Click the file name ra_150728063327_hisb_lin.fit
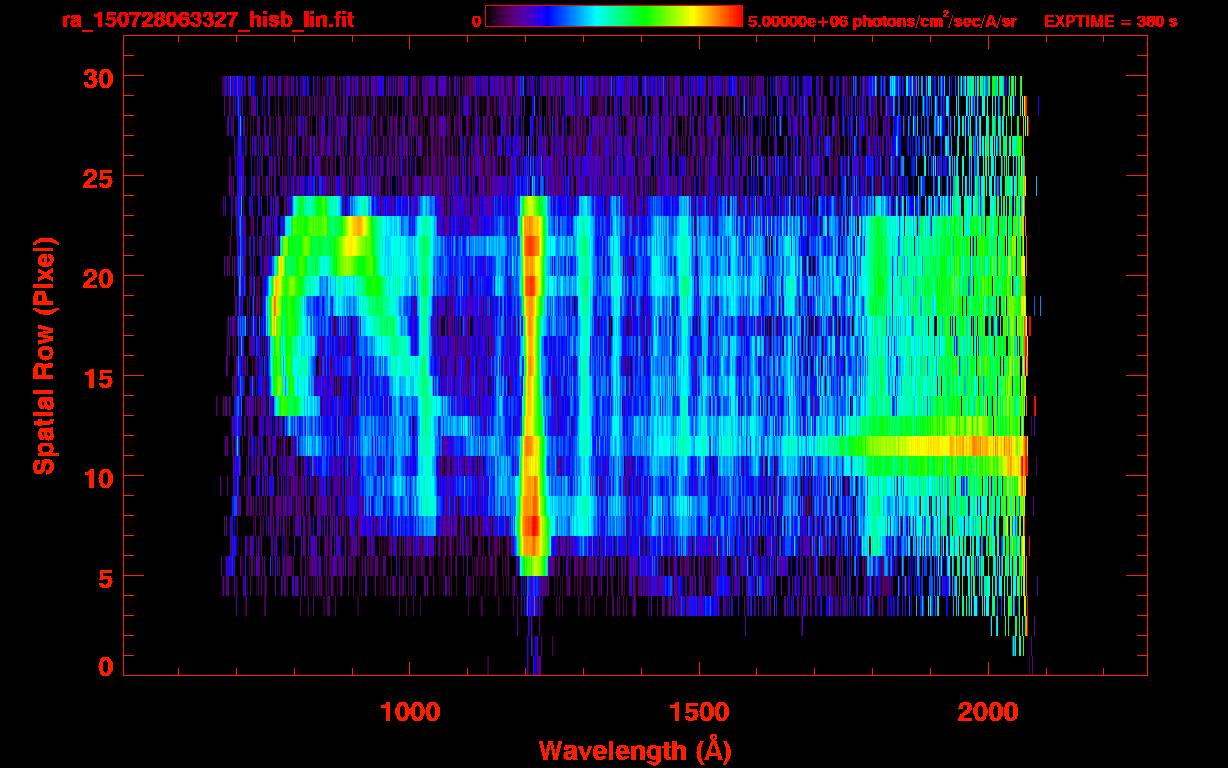Image resolution: width=1228 pixels, height=768 pixels. click(x=207, y=20)
